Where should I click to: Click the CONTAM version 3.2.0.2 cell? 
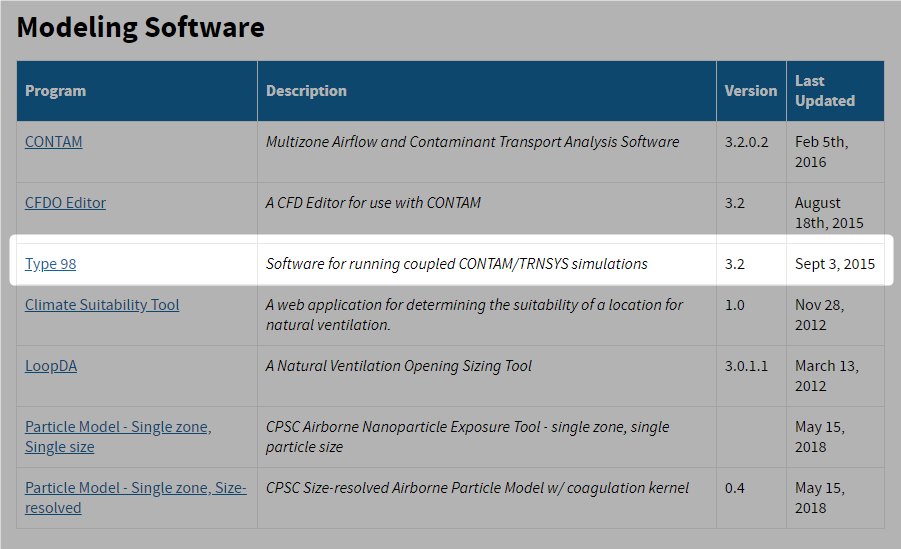pyautogui.click(x=746, y=141)
